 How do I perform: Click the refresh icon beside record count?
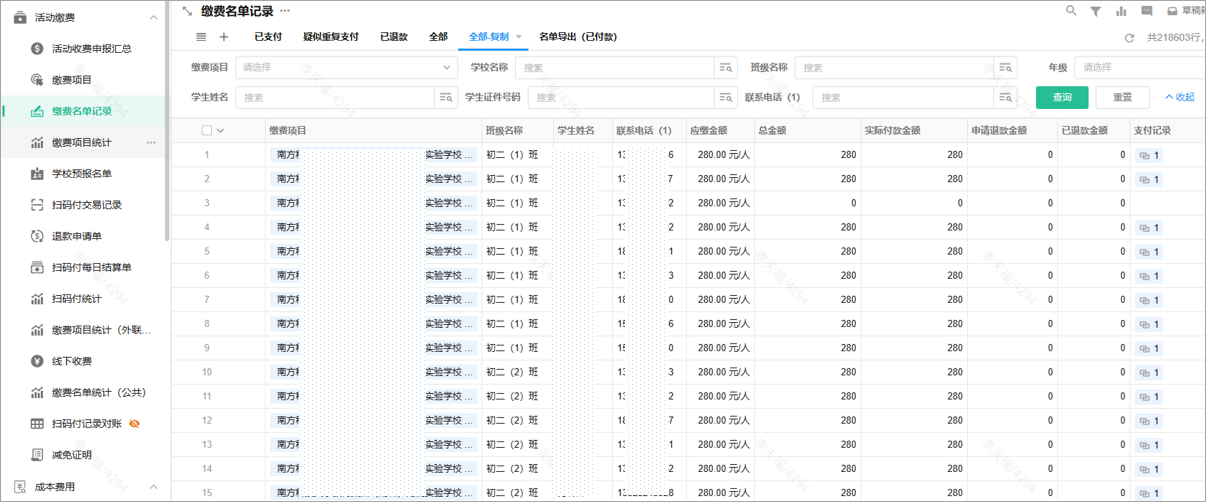coord(1129,38)
